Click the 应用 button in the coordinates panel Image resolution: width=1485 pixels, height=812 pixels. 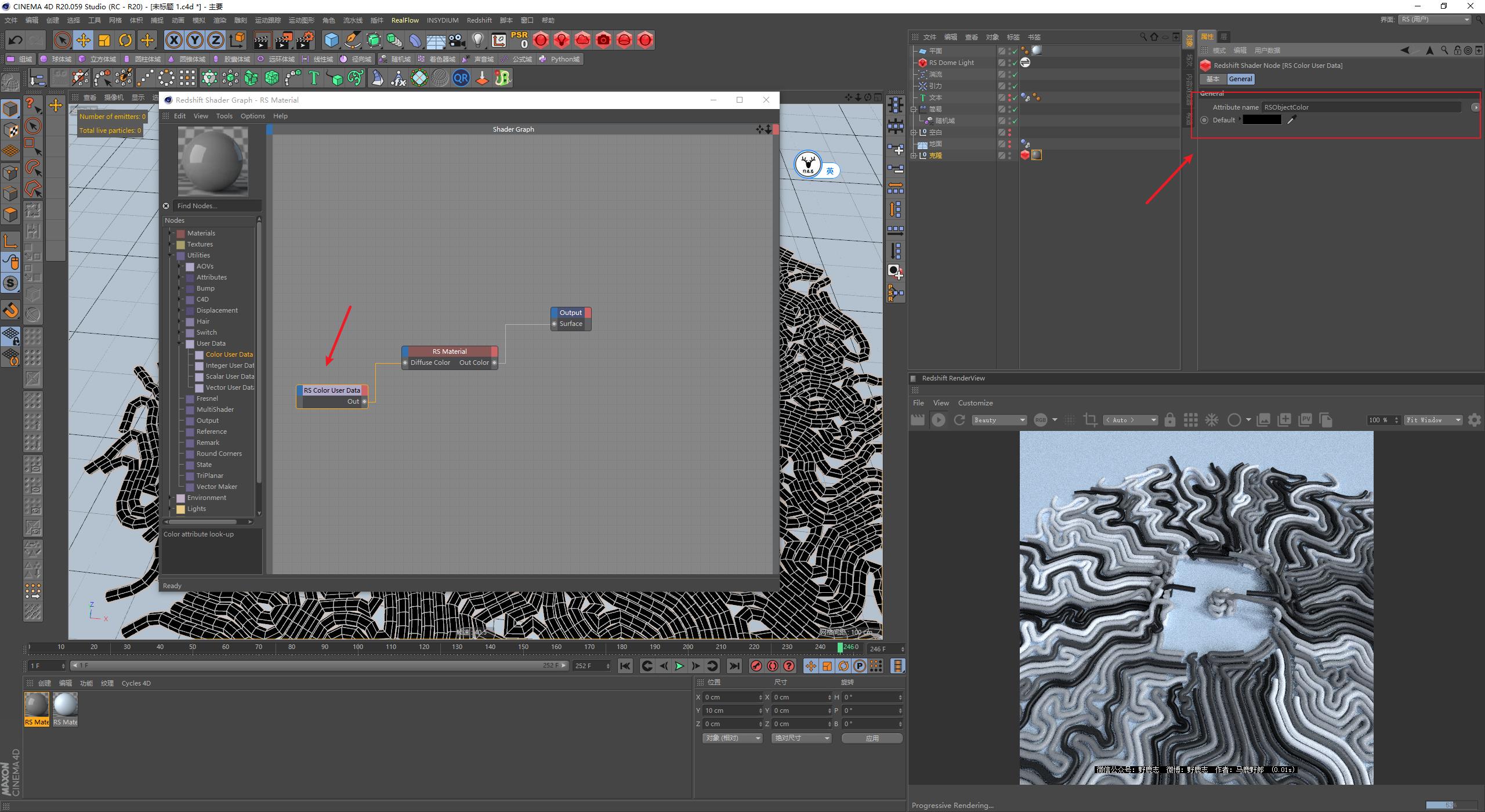(x=872, y=738)
